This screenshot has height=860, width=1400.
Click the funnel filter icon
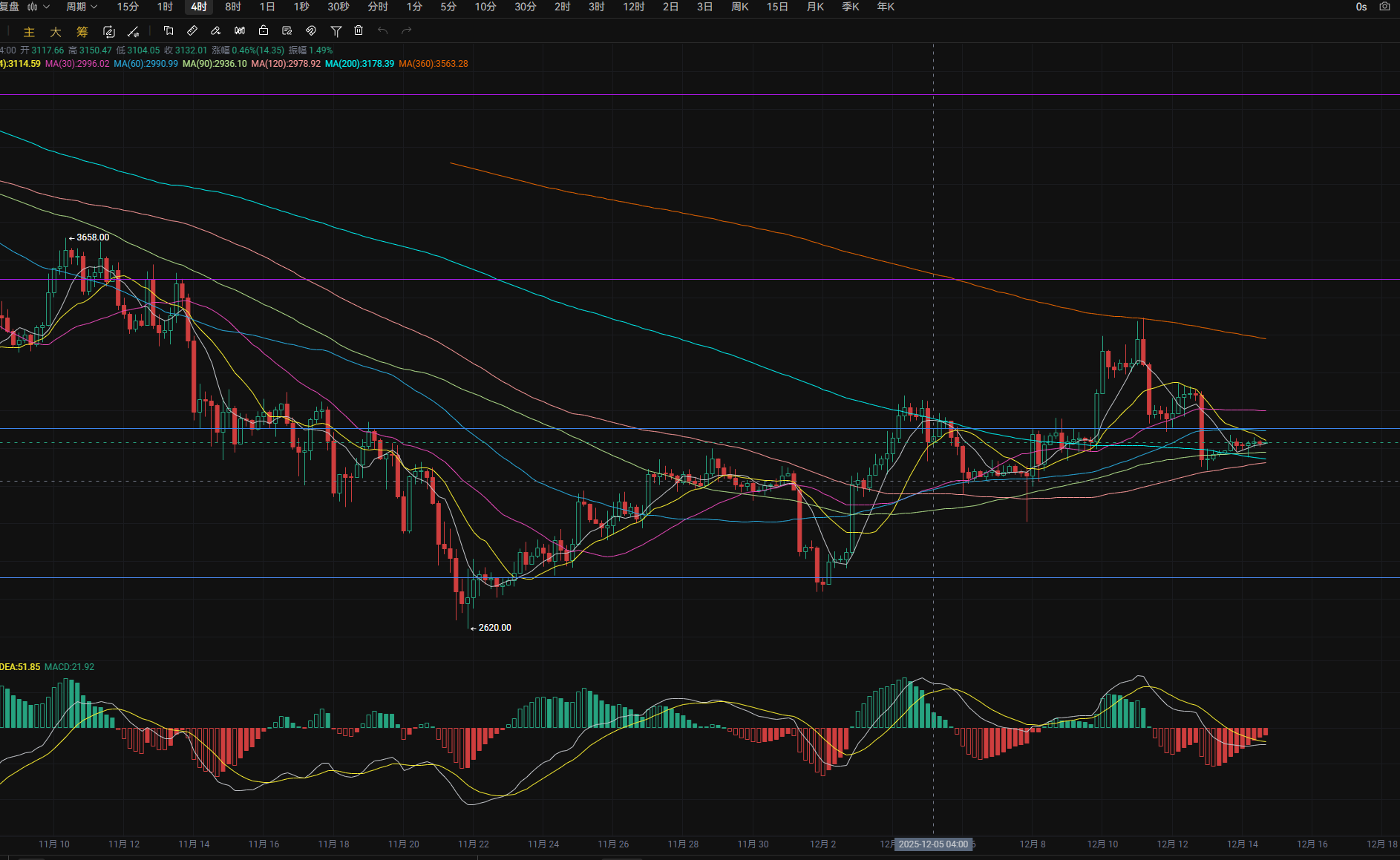point(336,30)
